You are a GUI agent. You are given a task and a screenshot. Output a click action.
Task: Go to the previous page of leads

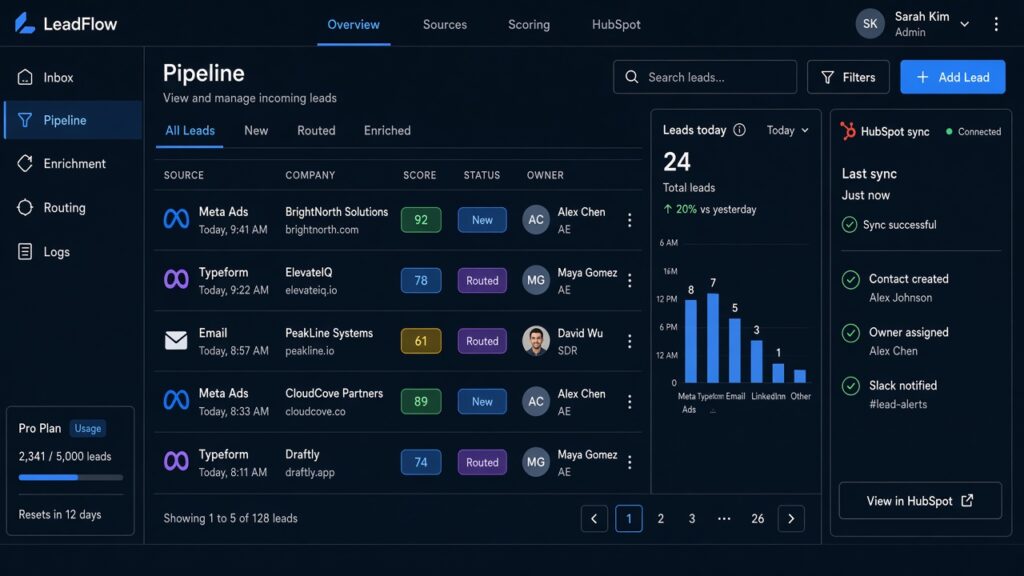click(594, 519)
